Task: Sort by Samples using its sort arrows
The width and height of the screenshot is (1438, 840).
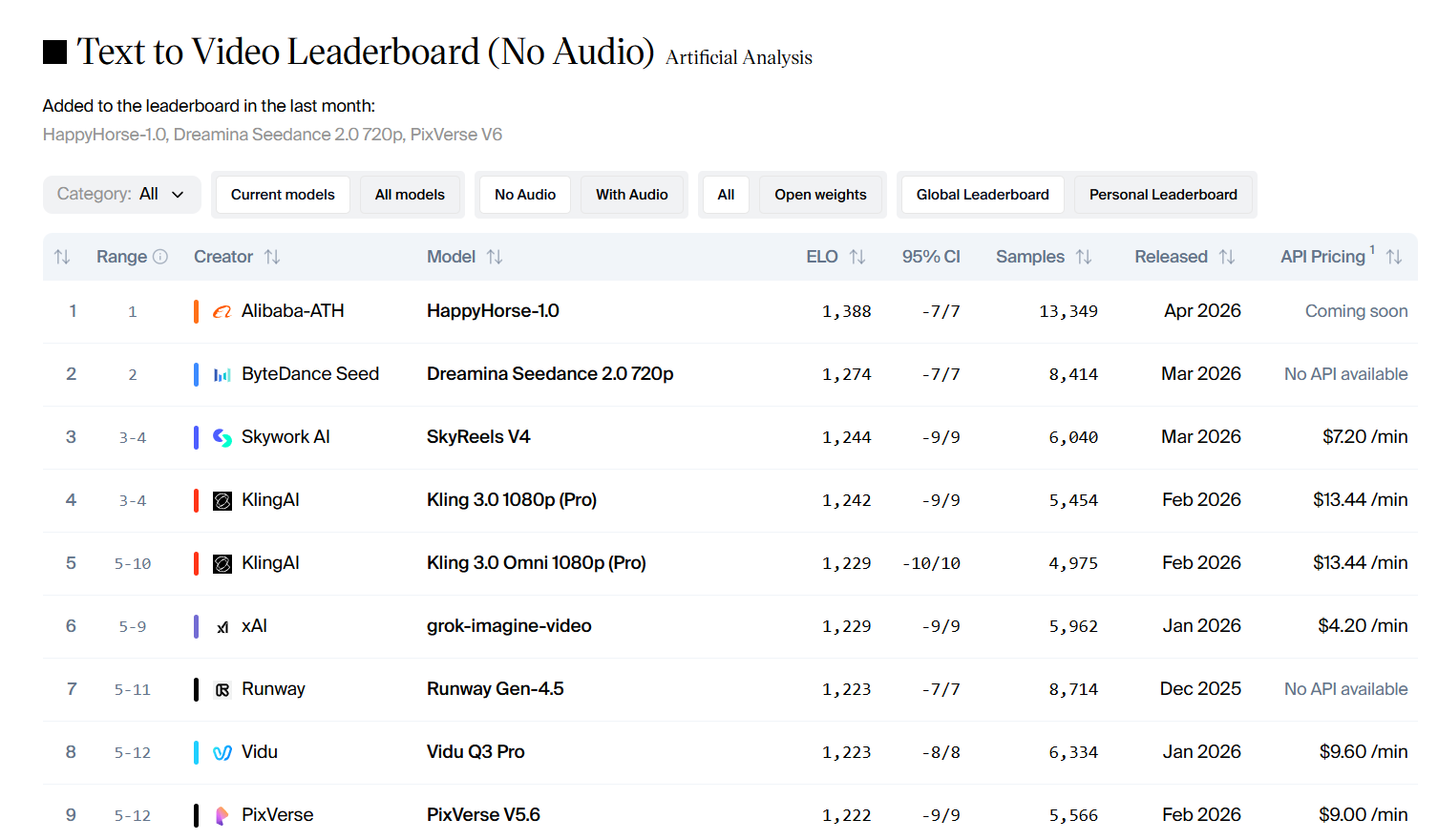Action: 1084,257
